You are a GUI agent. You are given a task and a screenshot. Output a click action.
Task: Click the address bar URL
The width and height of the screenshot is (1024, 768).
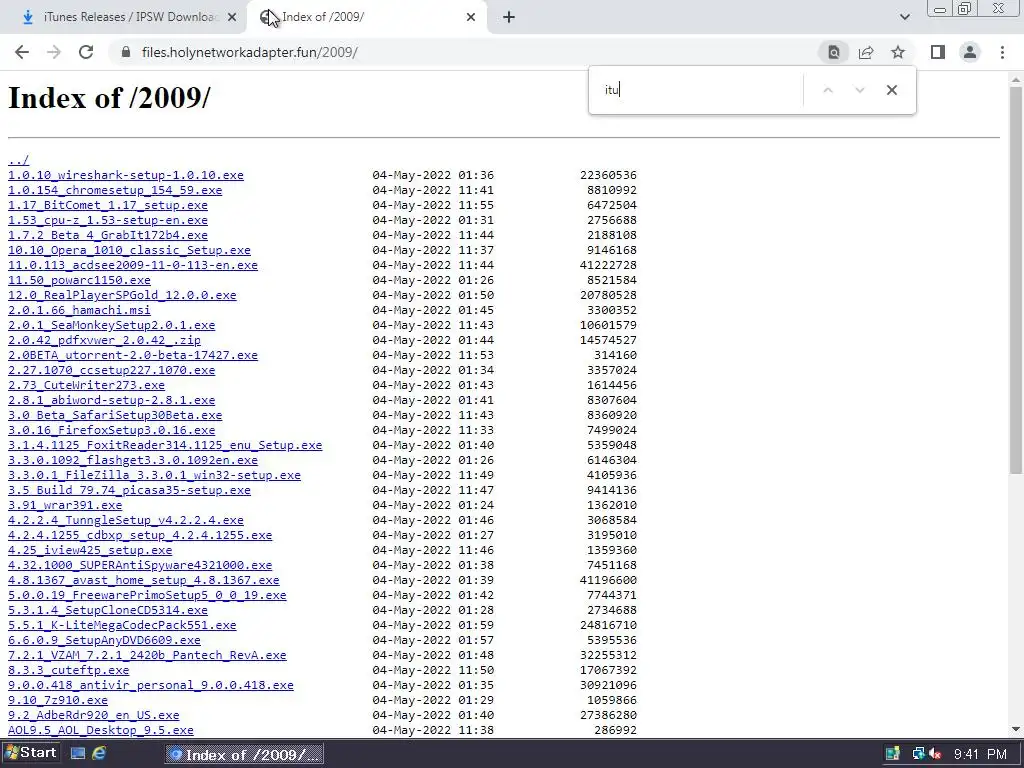[249, 52]
